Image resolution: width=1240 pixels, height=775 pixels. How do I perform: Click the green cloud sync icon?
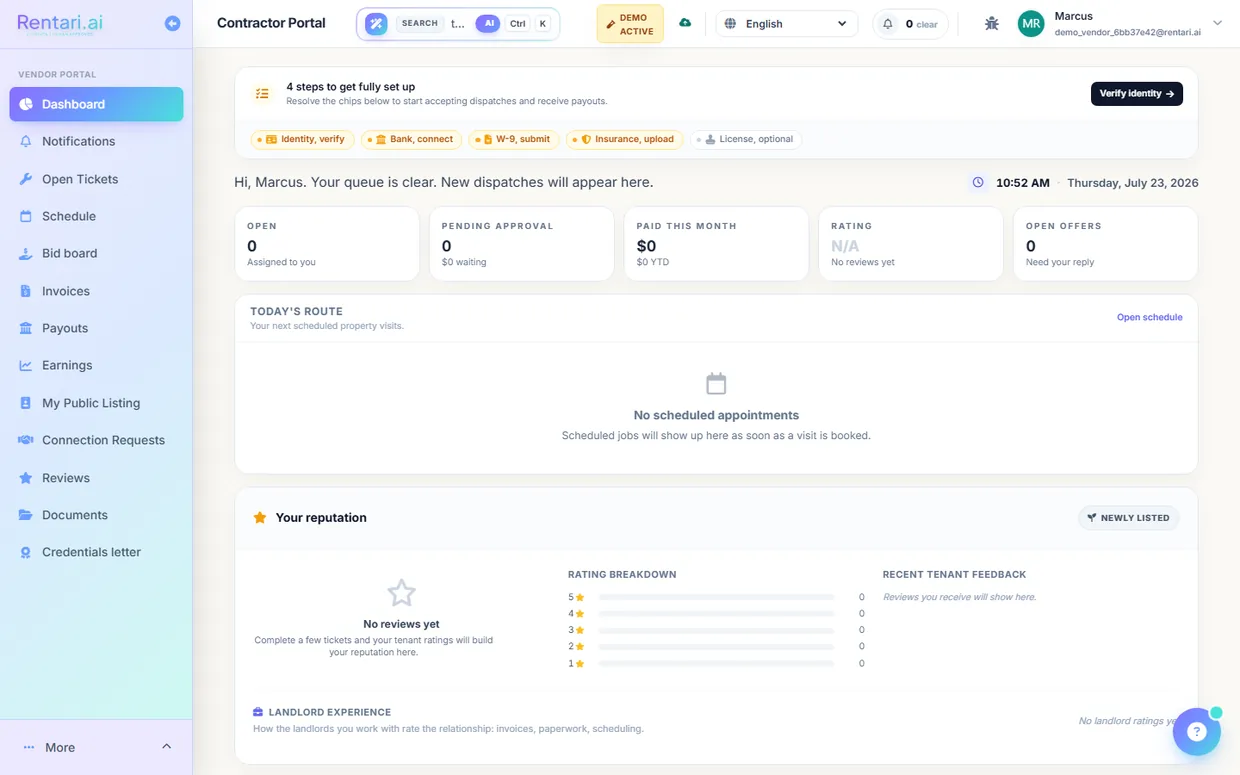685,23
